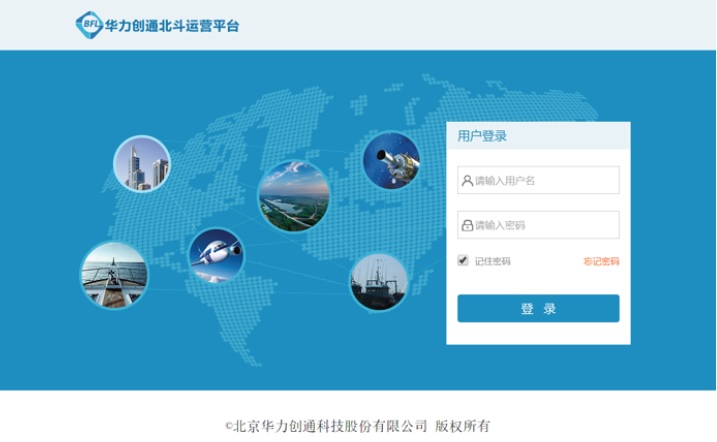Click the 华力创通北斗运营平台 header title

[x=172, y=26]
